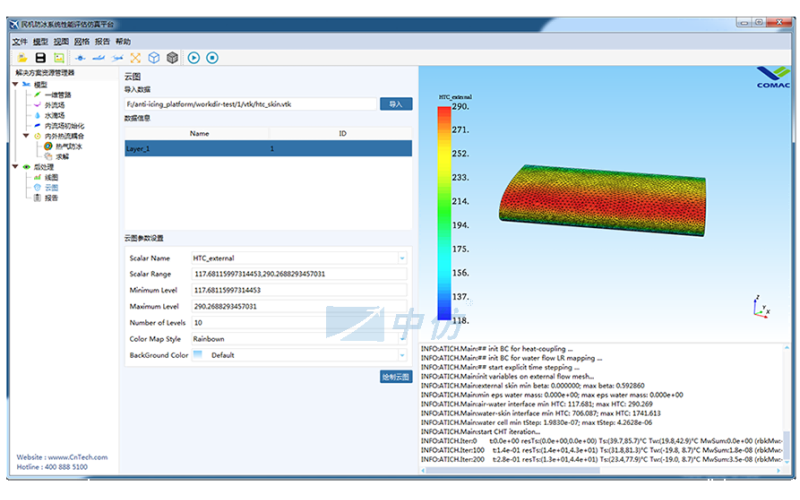Select 报告 under 后处理 in the tree
Viewport: 800px width, 500px height.
(x=52, y=197)
